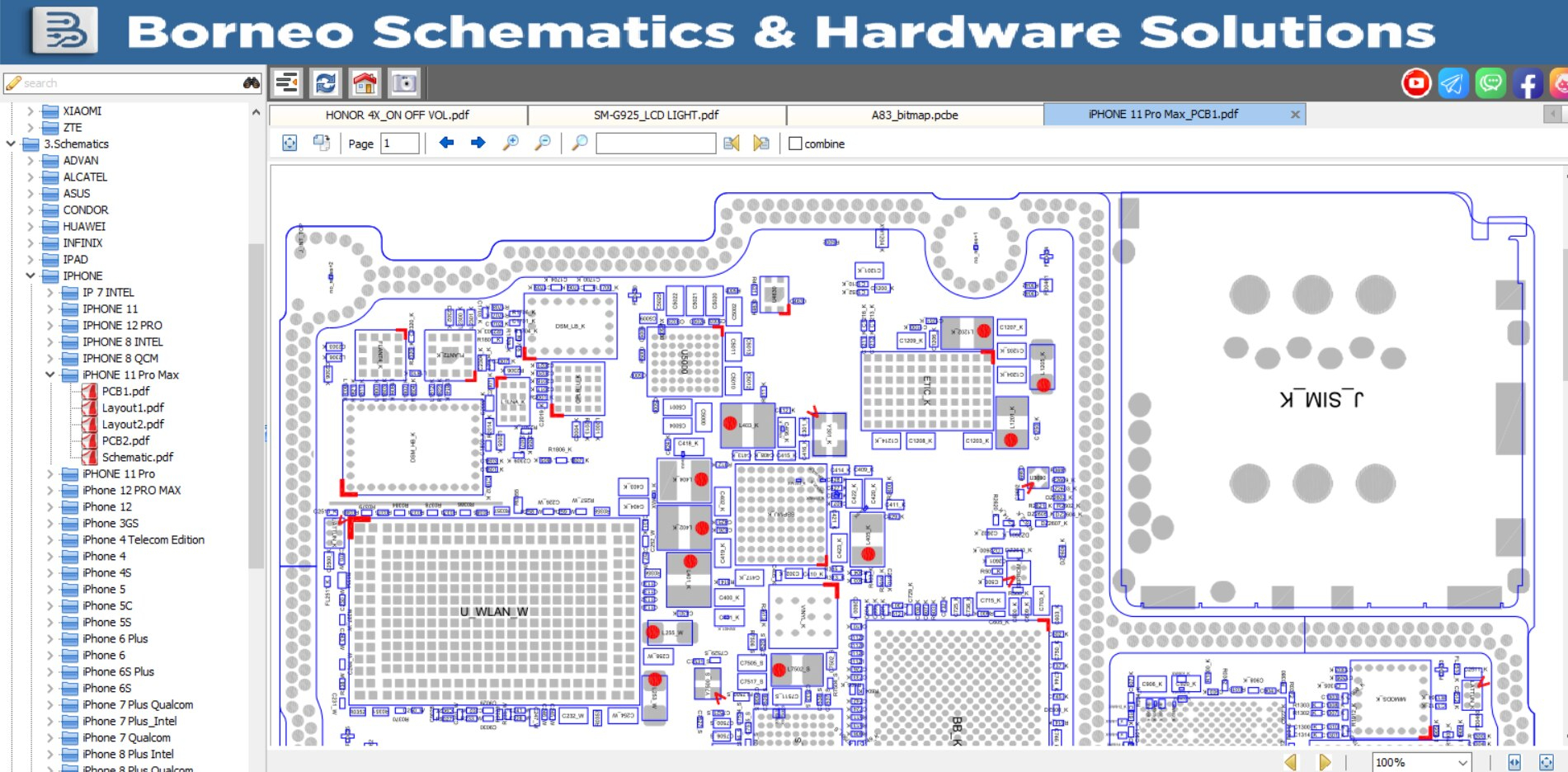Open Schematic.pdf from the file tree
1568x772 pixels.
(x=137, y=457)
